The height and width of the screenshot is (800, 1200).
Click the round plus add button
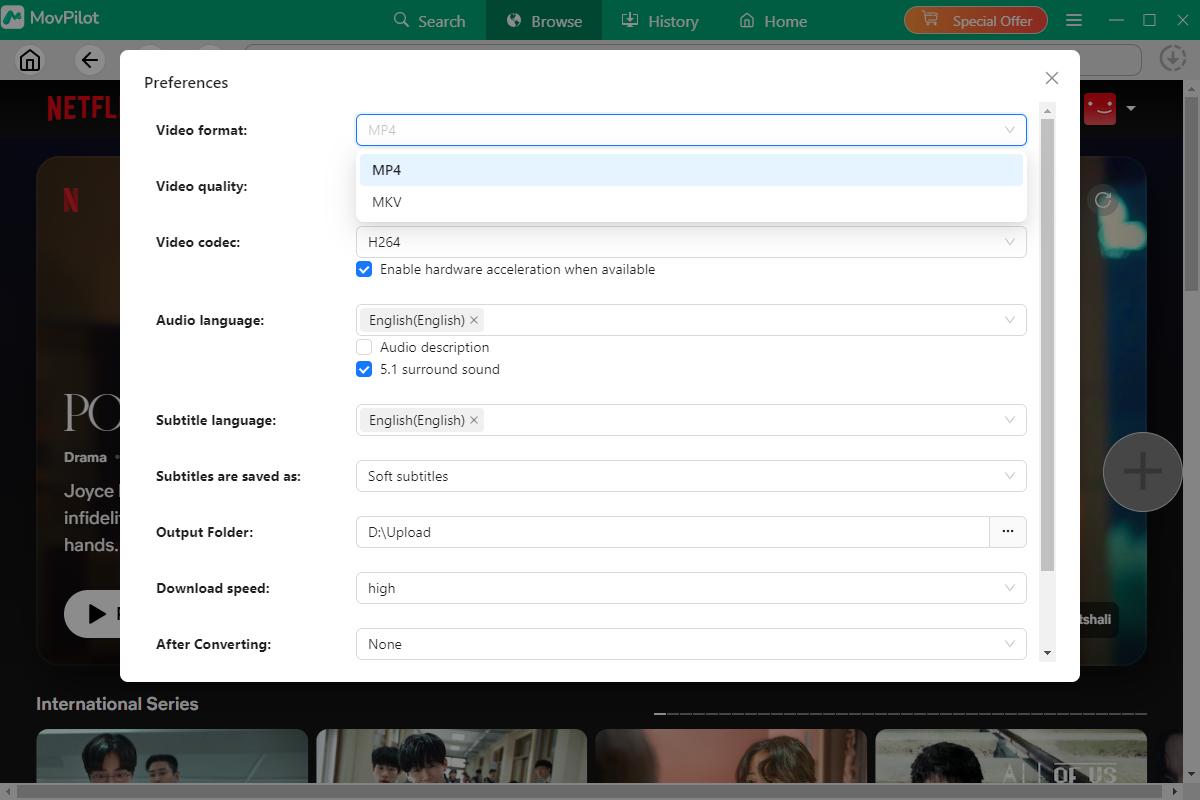pos(1142,472)
